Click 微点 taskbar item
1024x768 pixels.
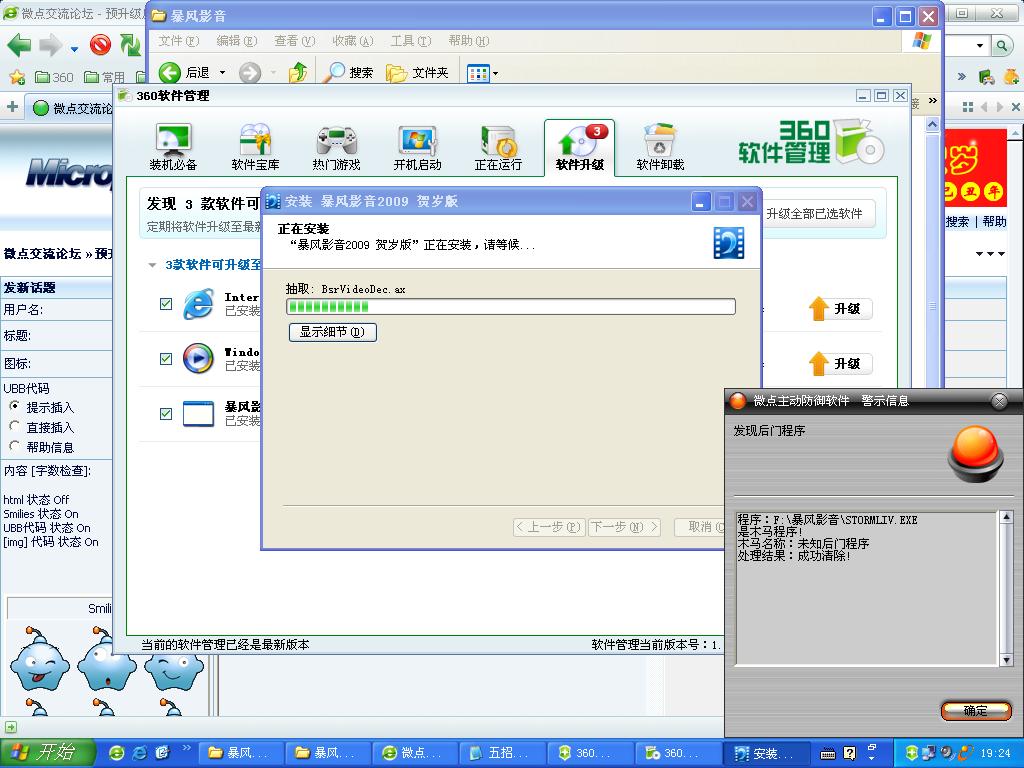(x=414, y=753)
